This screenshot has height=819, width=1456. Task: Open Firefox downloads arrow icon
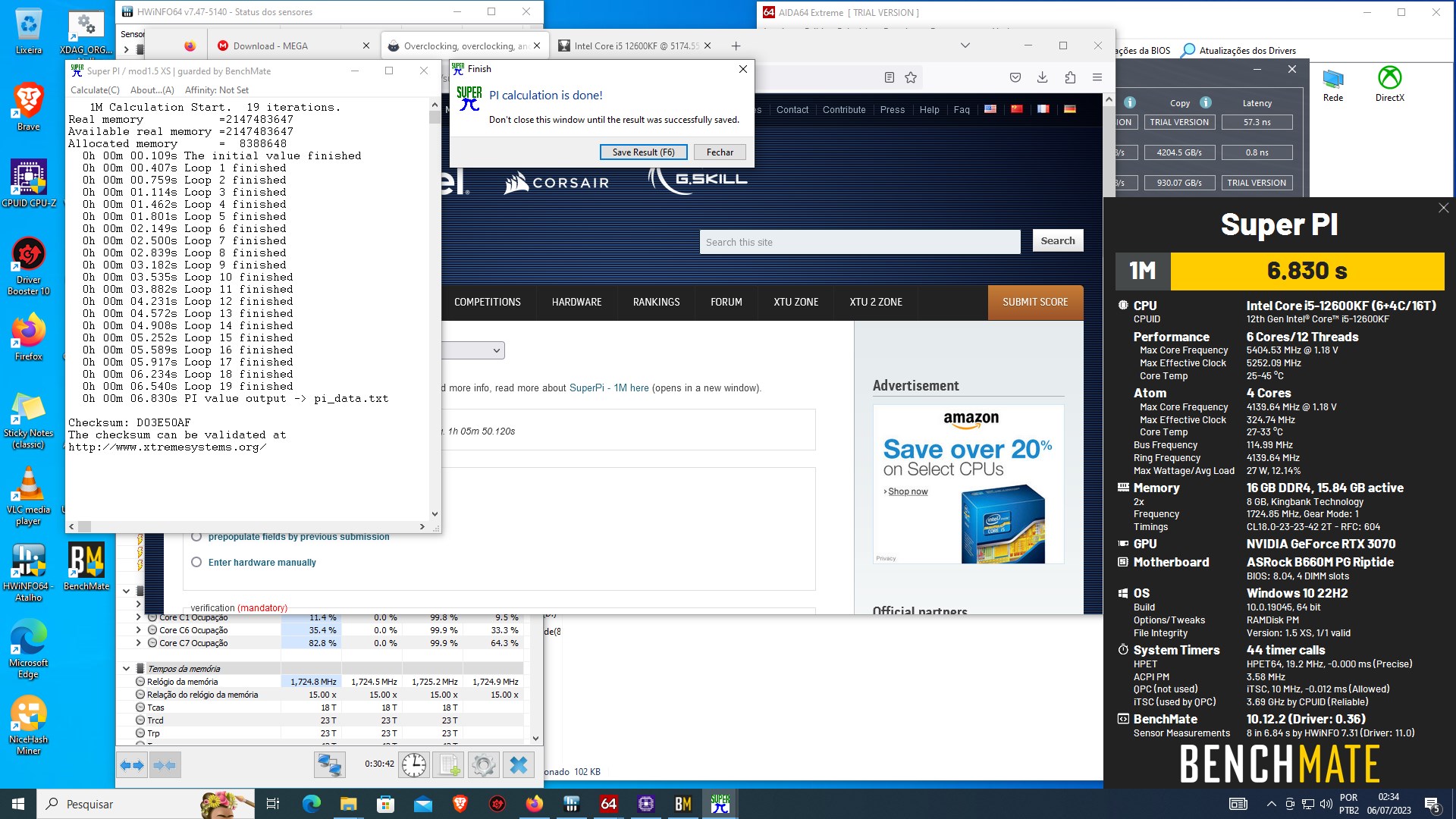1043,77
